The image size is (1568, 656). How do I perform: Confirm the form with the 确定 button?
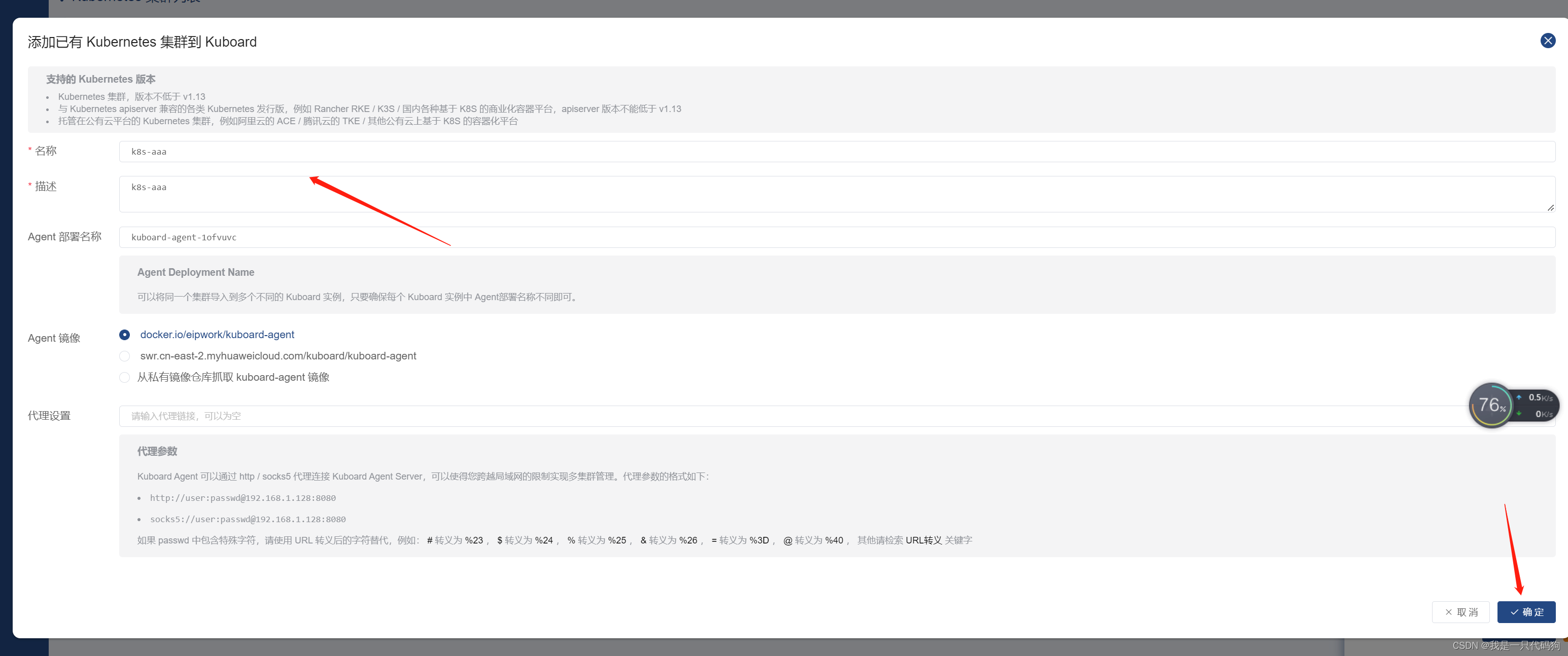tap(1526, 611)
